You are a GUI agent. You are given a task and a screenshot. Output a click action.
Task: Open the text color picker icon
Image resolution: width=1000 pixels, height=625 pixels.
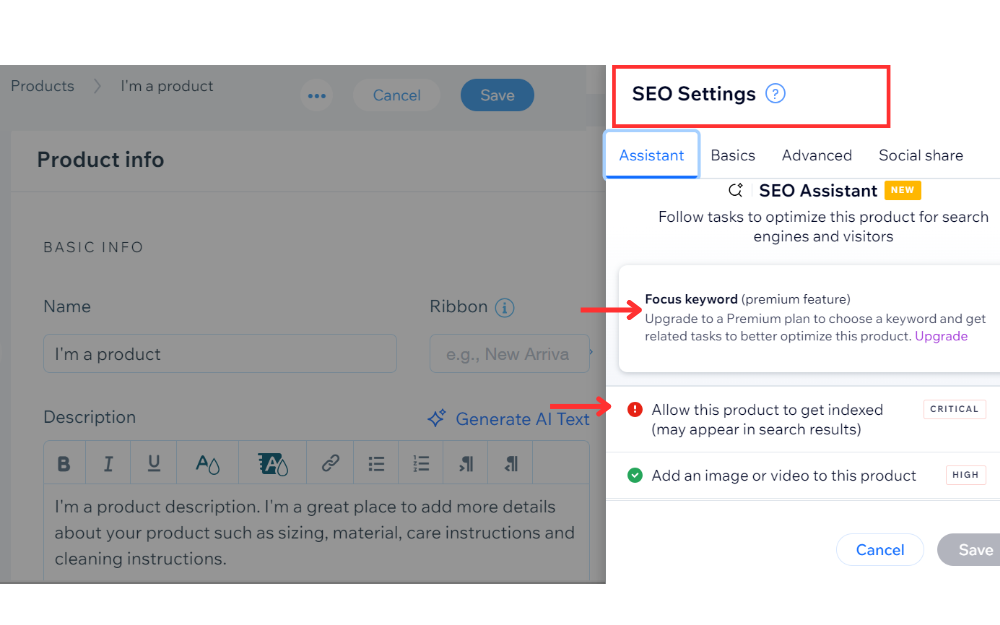(207, 463)
